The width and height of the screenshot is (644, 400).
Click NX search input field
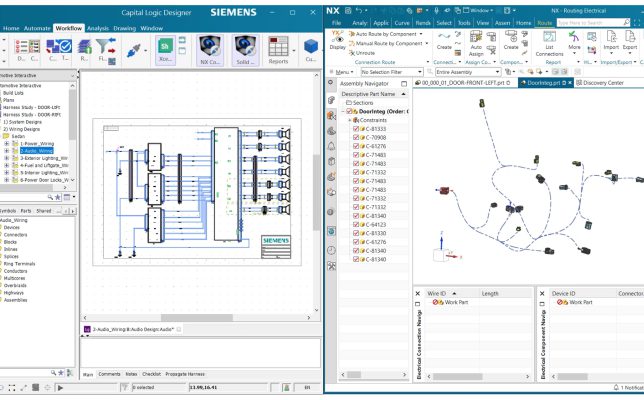590,23
